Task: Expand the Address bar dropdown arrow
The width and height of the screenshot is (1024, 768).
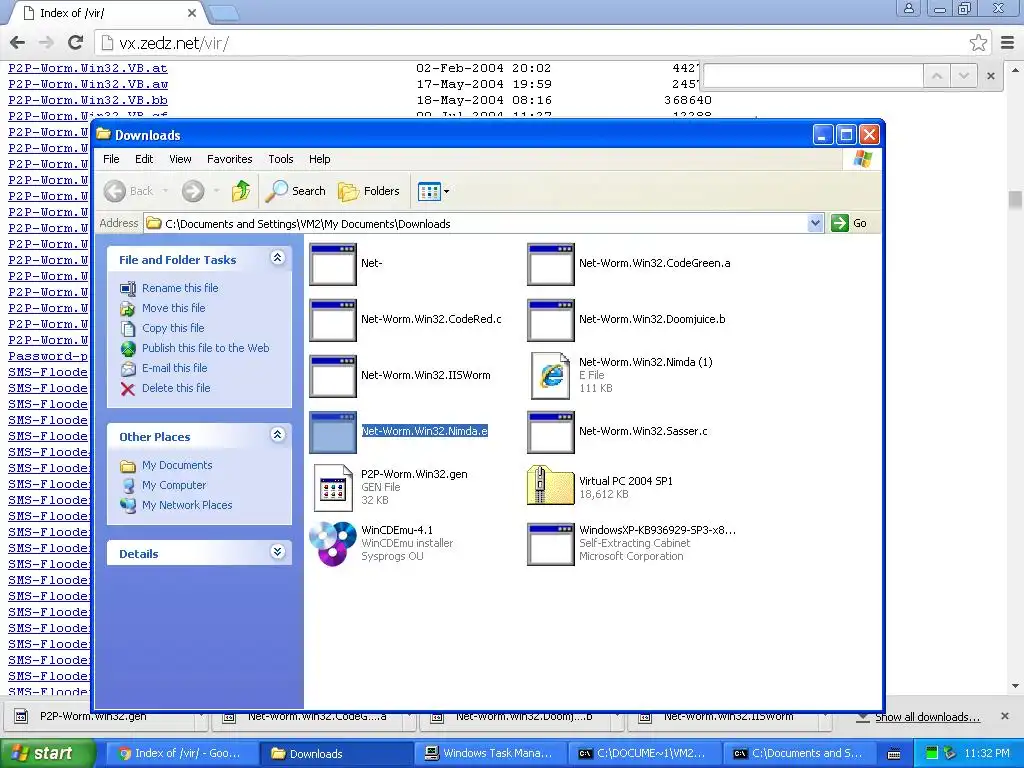Action: point(815,223)
